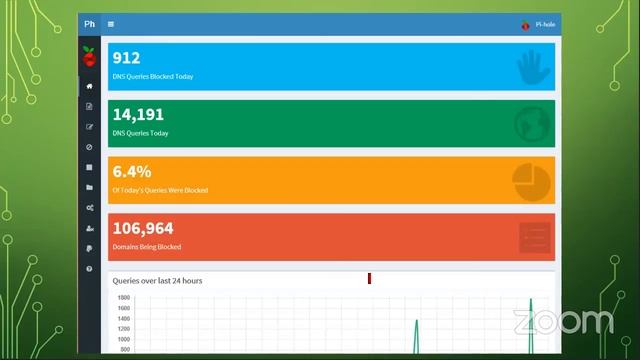Click the 'DNS Queries Blocked Today' label
Viewport: 640px width, 360px height.
point(153,76)
